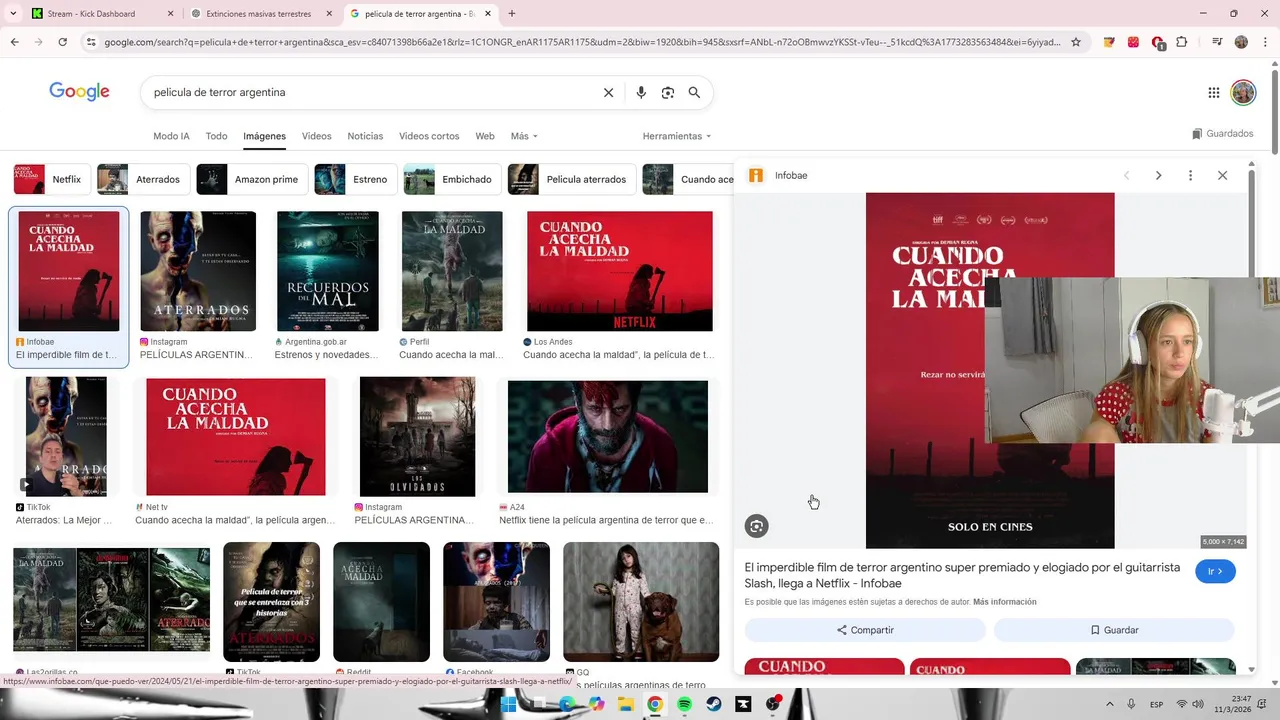Click in the Google search input field

click(x=370, y=92)
